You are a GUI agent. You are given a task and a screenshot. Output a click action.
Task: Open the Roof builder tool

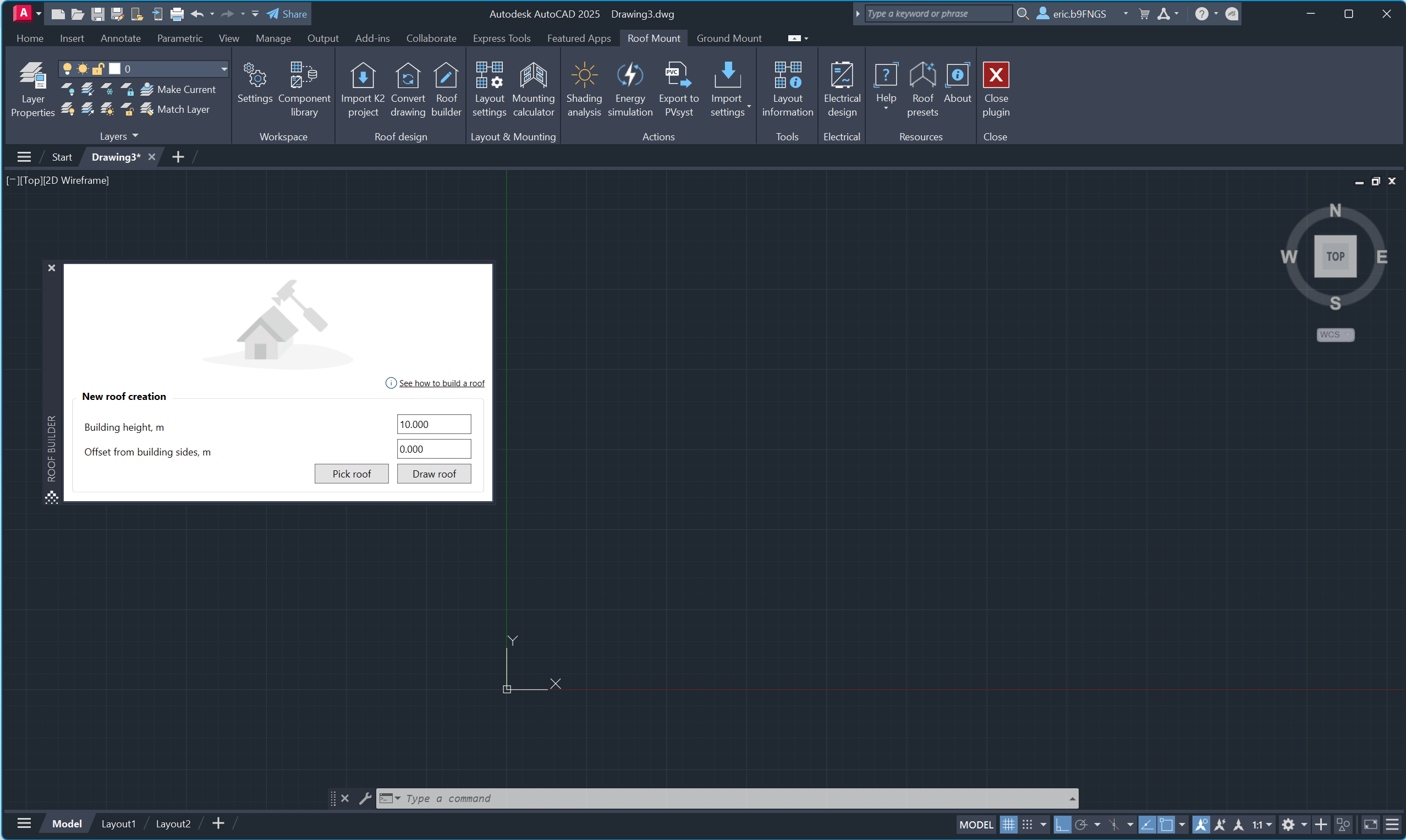point(446,90)
